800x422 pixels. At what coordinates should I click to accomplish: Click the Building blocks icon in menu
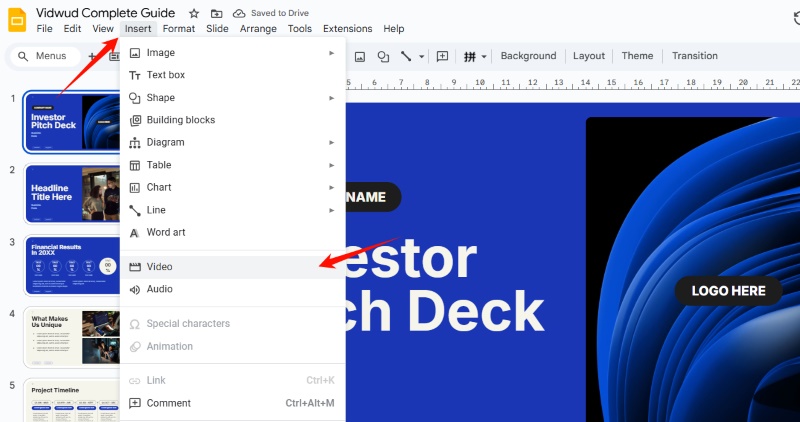(x=135, y=120)
